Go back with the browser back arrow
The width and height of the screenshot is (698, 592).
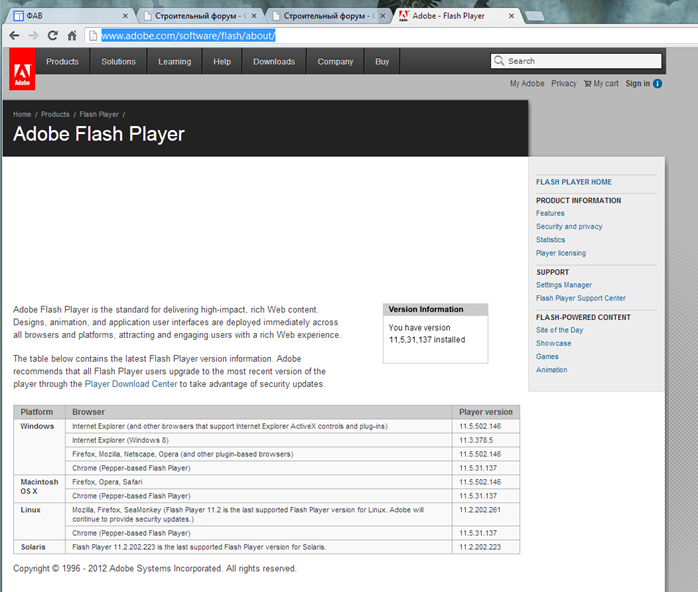pyautogui.click(x=14, y=36)
